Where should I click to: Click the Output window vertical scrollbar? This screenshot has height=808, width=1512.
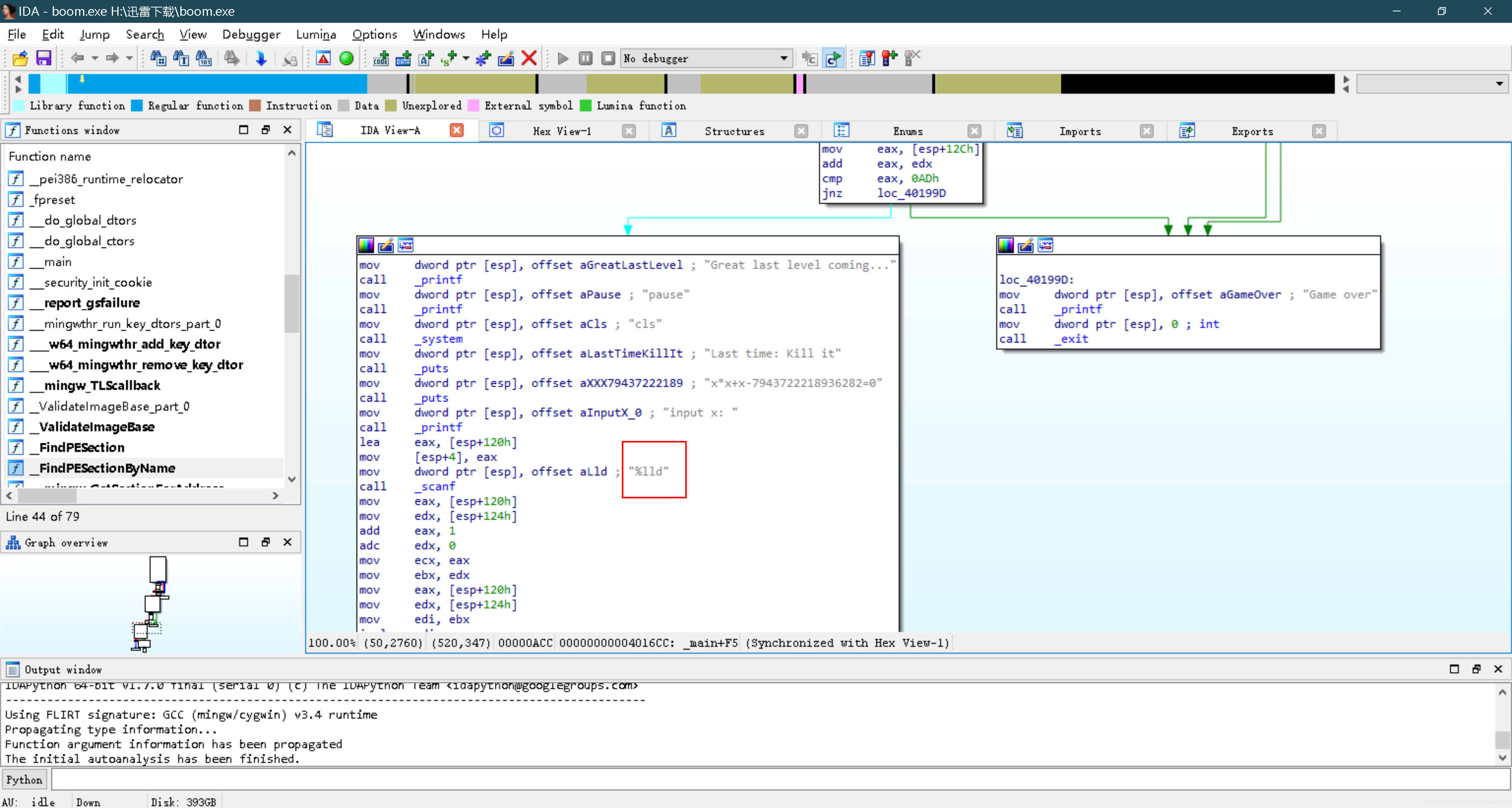point(1502,725)
